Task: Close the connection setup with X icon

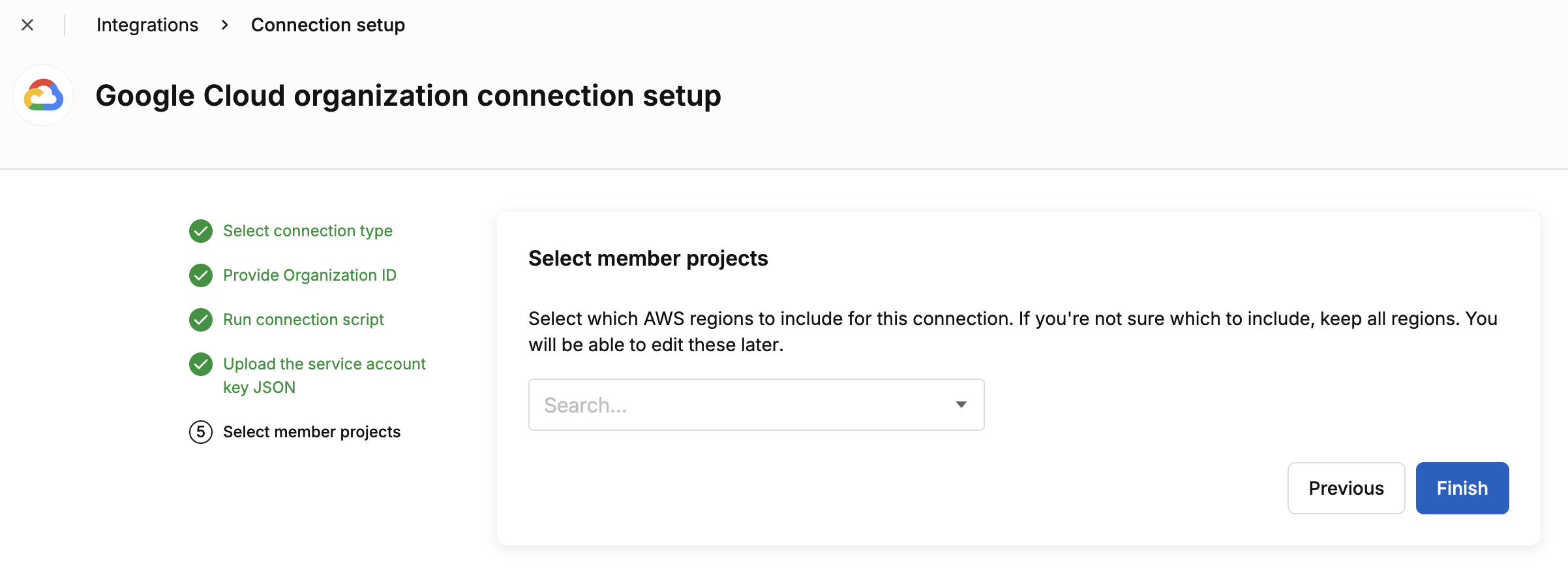Action: click(27, 25)
